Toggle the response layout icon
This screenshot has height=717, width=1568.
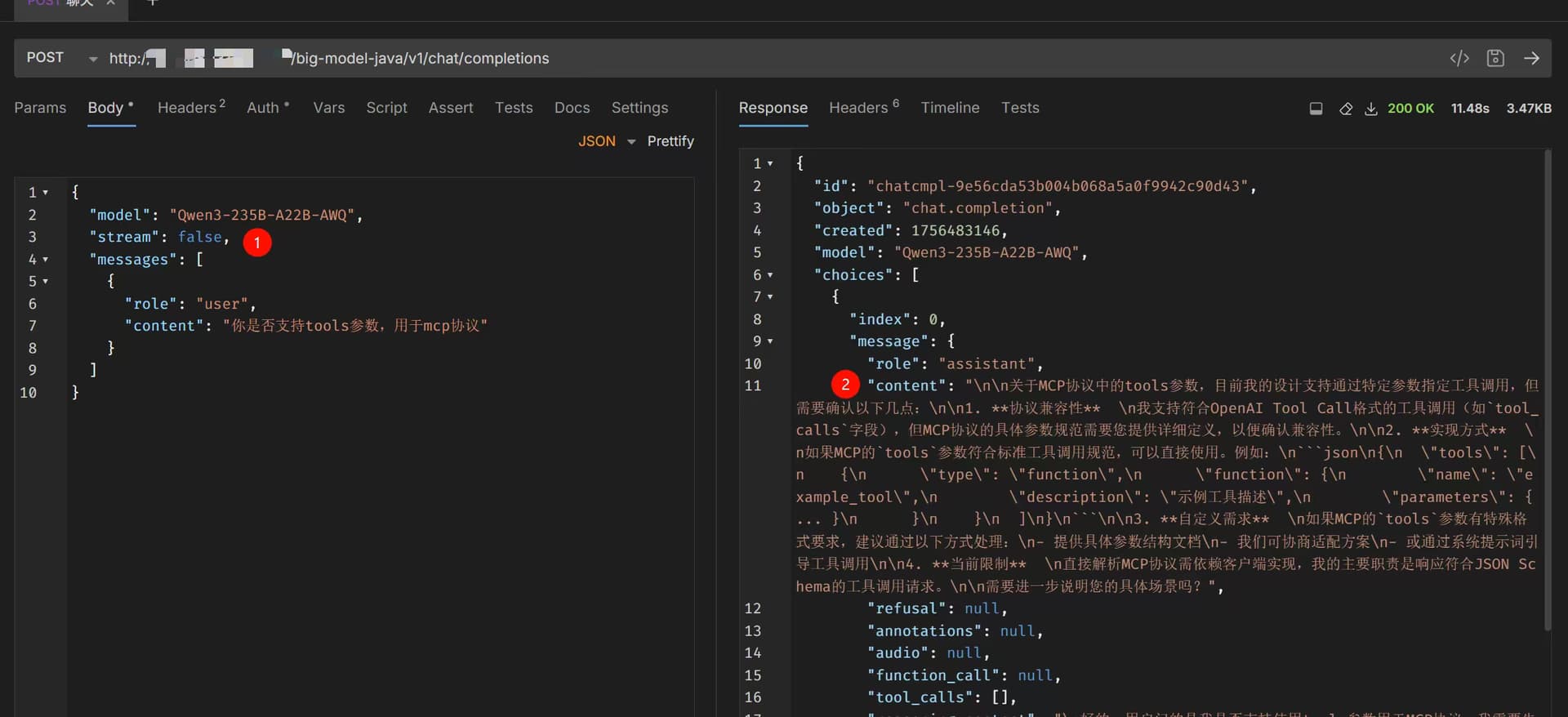[1316, 109]
